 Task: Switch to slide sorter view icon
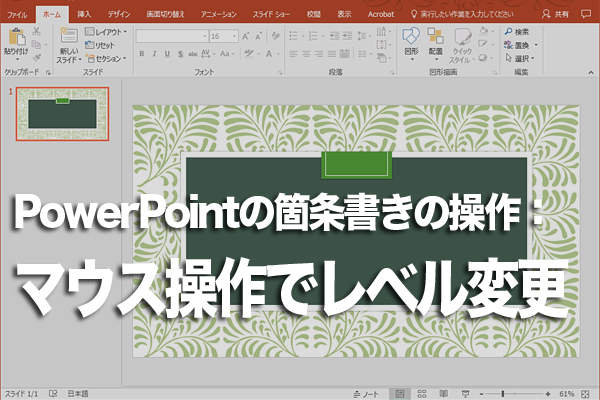pos(422,394)
